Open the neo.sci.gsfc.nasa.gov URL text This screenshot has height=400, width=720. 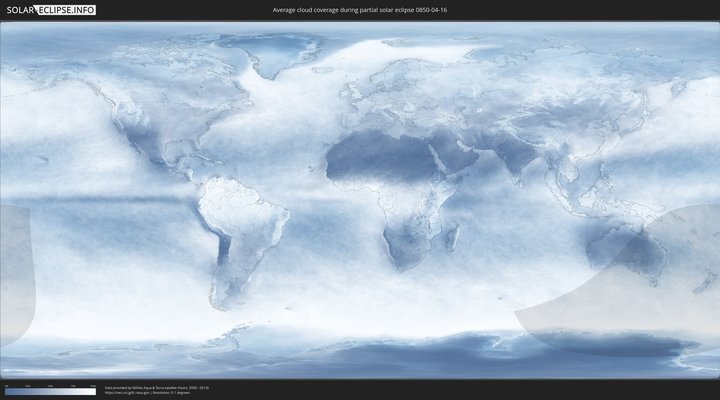click(128, 393)
